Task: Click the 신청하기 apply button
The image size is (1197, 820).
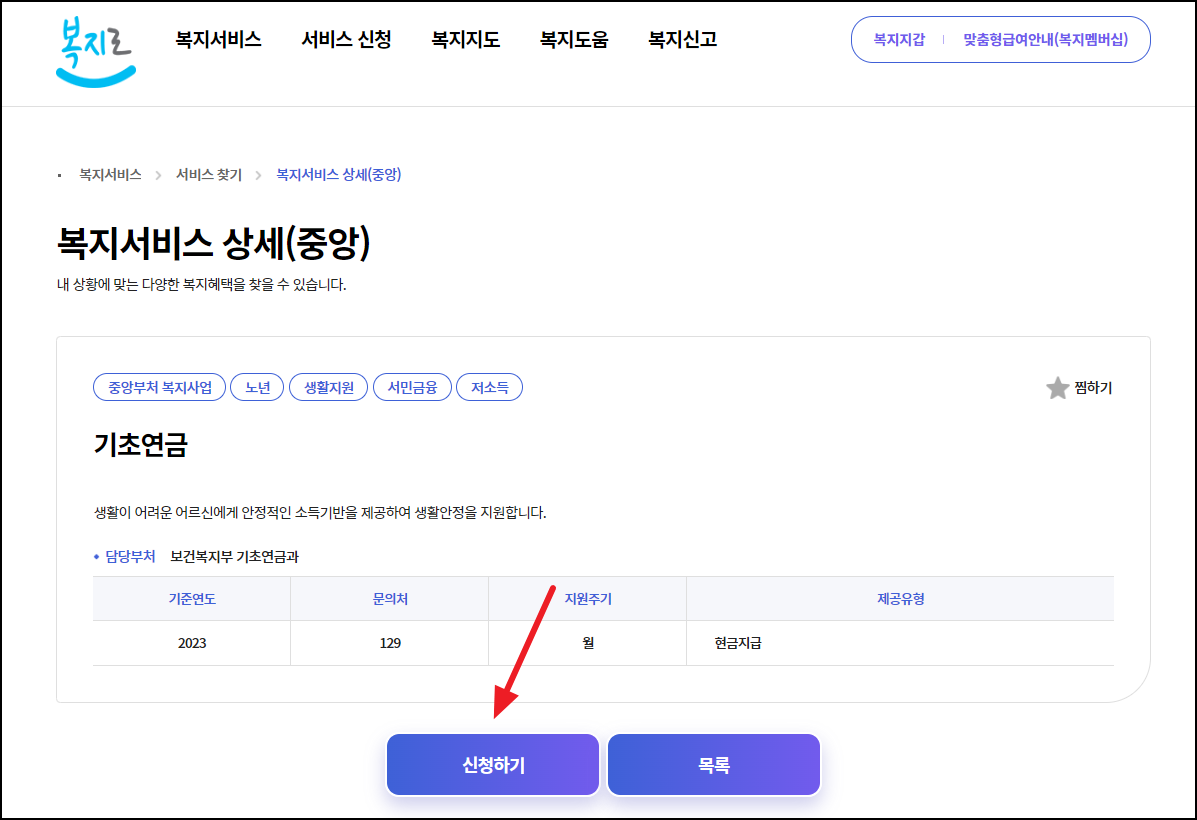Action: 492,764
